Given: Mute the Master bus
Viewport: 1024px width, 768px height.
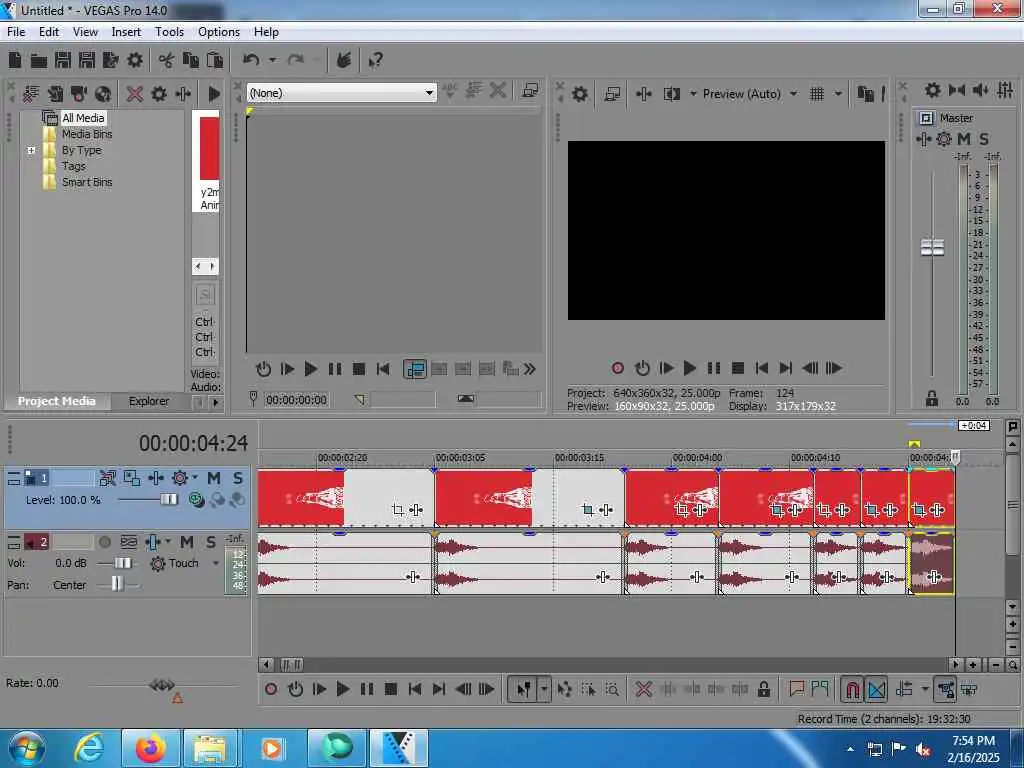Looking at the screenshot, I should coord(964,139).
